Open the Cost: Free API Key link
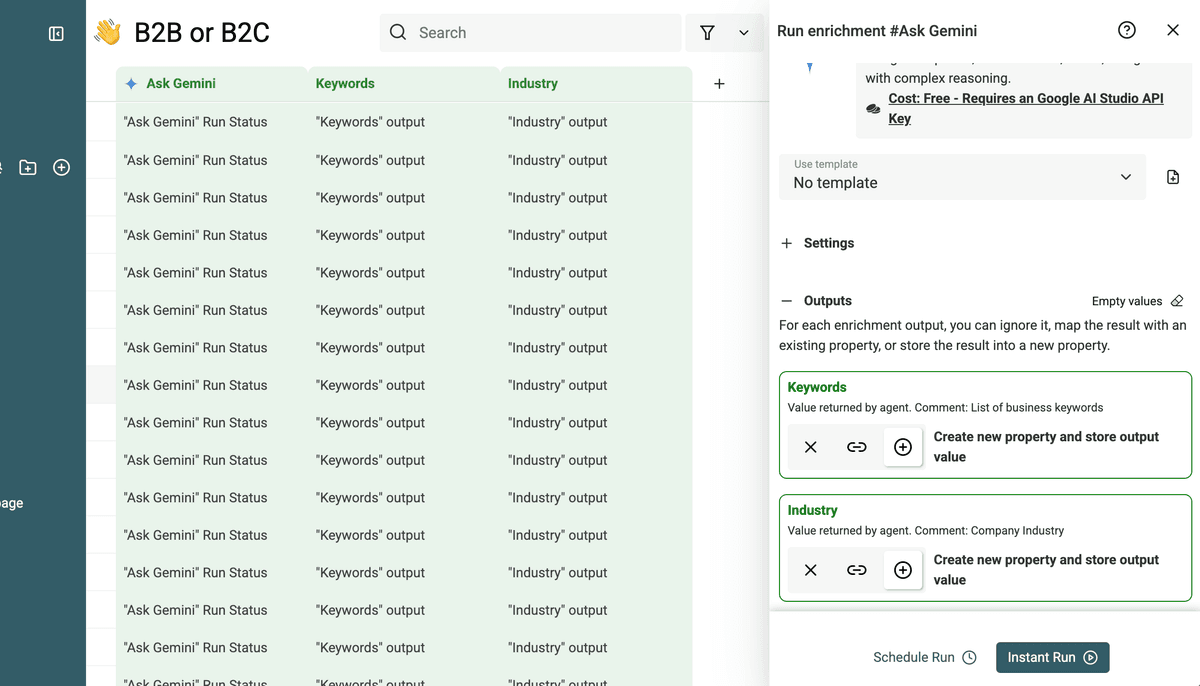The image size is (1200, 686). pyautogui.click(x=1026, y=108)
